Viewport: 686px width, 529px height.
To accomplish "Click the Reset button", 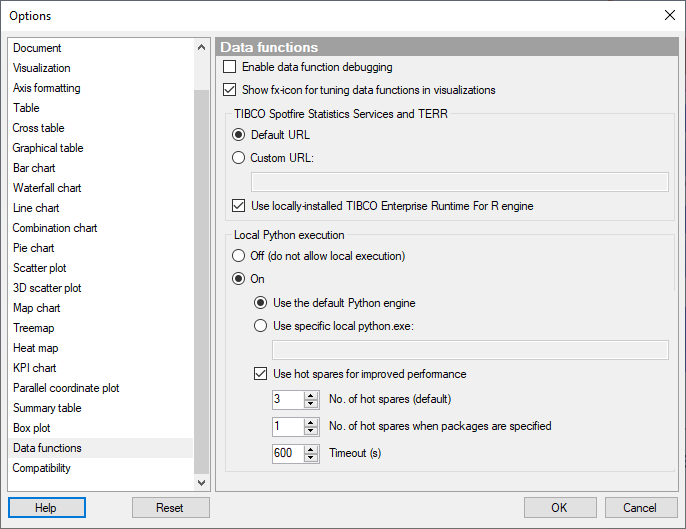I will pyautogui.click(x=171, y=508).
